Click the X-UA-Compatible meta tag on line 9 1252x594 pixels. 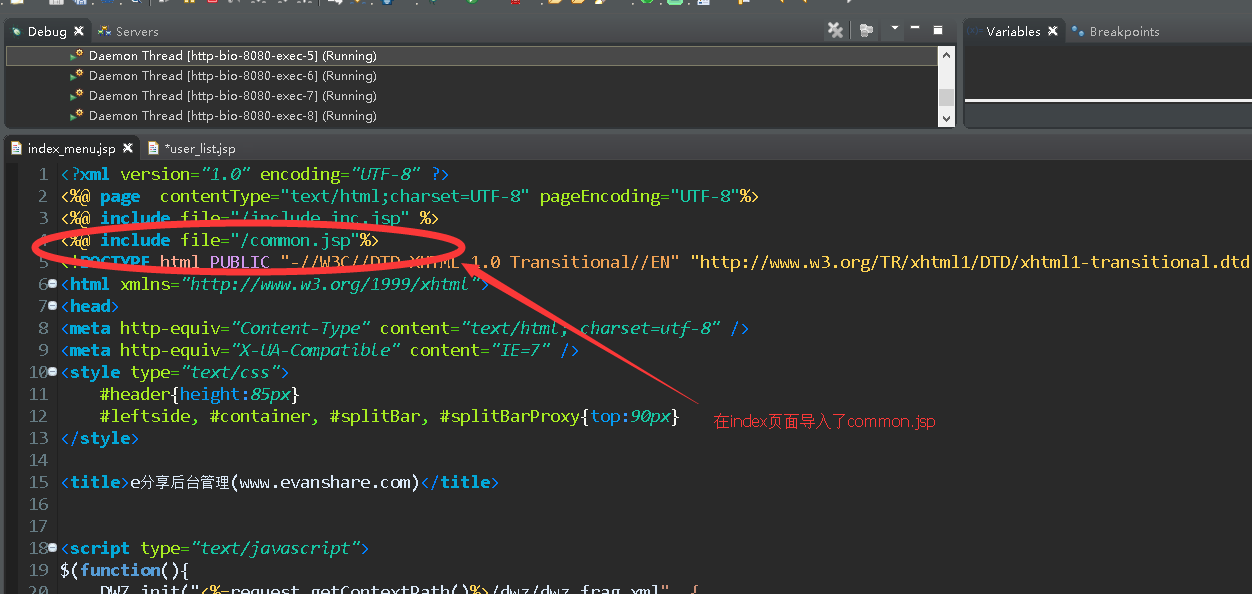click(x=320, y=350)
